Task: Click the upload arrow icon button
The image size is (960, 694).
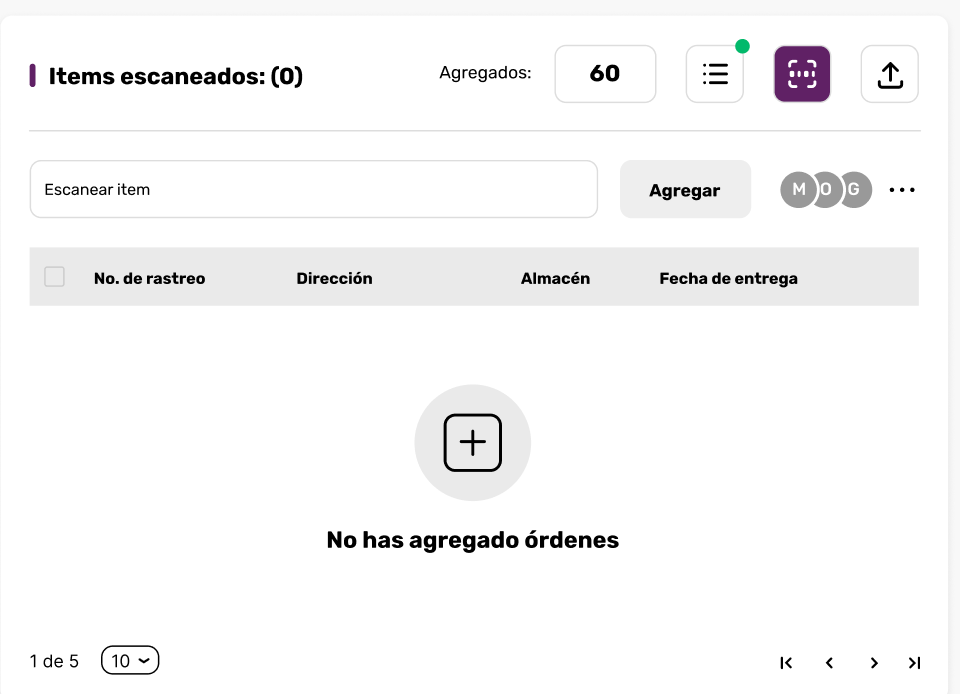Action: pyautogui.click(x=890, y=74)
